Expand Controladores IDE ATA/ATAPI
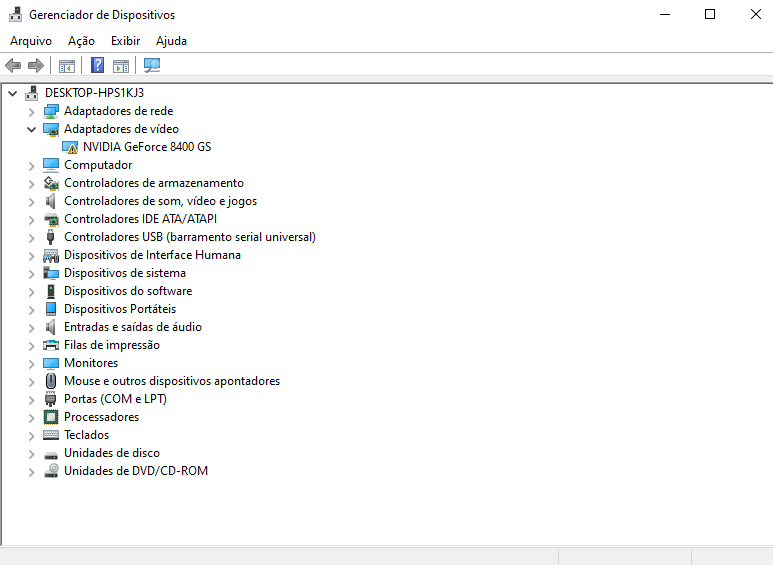The height and width of the screenshot is (565, 773). (x=32, y=220)
